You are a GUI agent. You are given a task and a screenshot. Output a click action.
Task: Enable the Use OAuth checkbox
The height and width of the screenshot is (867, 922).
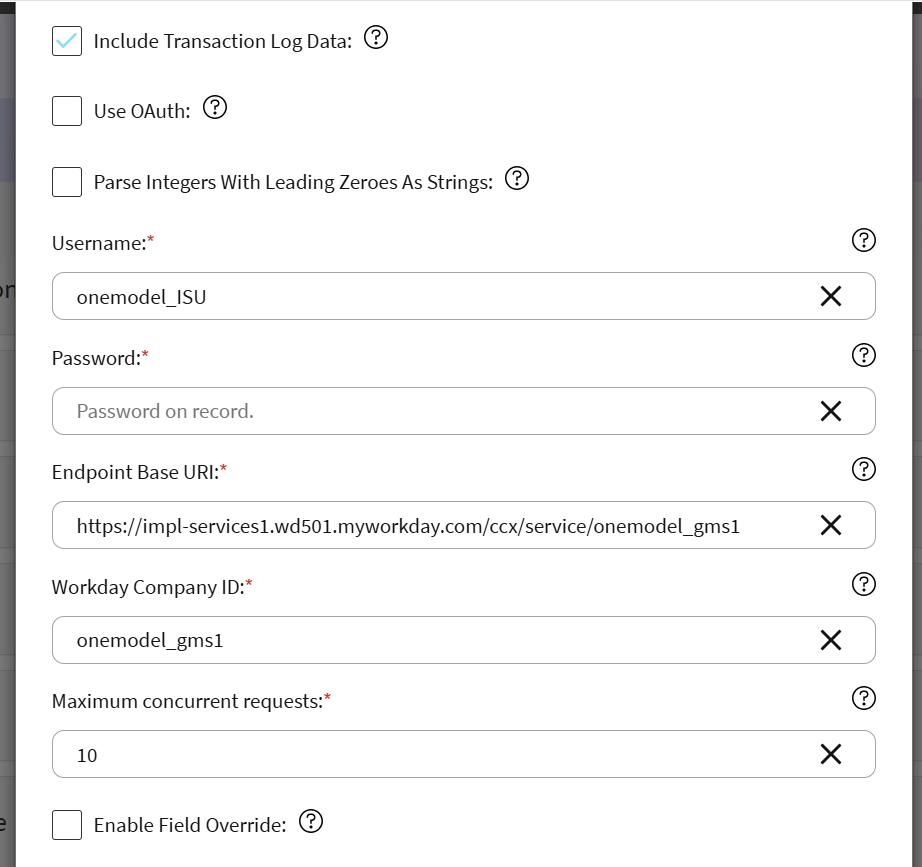(67, 111)
